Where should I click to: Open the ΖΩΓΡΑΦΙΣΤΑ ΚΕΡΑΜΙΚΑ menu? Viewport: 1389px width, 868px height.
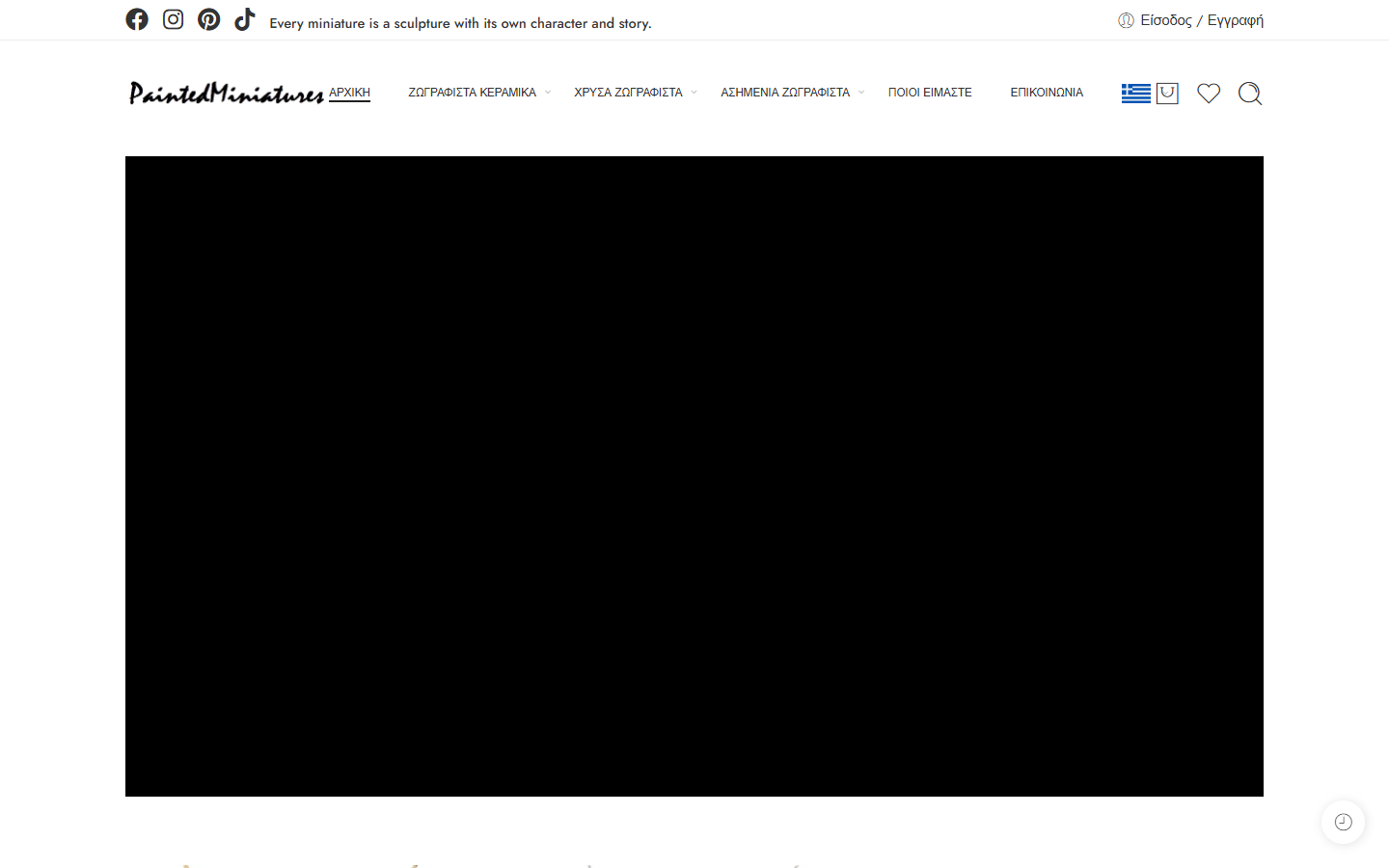click(x=472, y=93)
